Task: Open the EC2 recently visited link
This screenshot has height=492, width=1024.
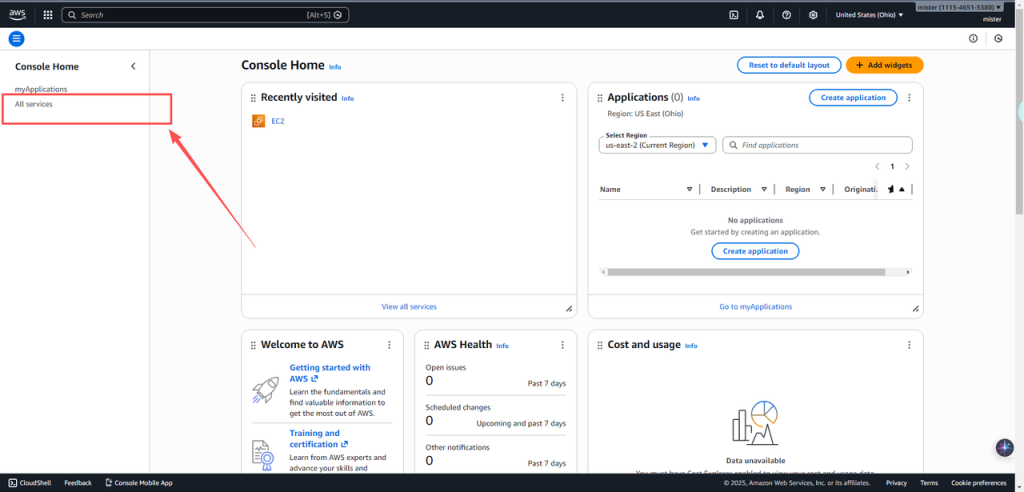Action: click(x=278, y=121)
